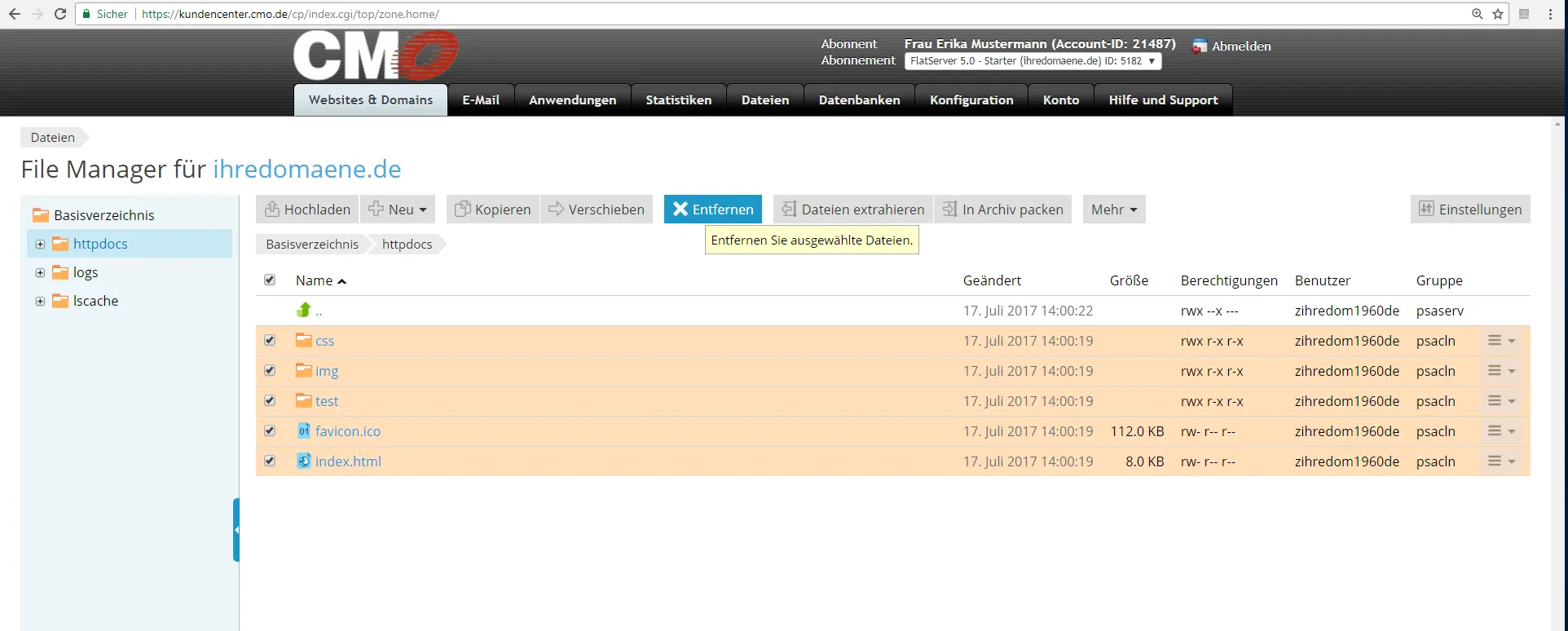Expand the lscache tree node
Image resolution: width=1568 pixels, height=631 pixels.
point(40,301)
